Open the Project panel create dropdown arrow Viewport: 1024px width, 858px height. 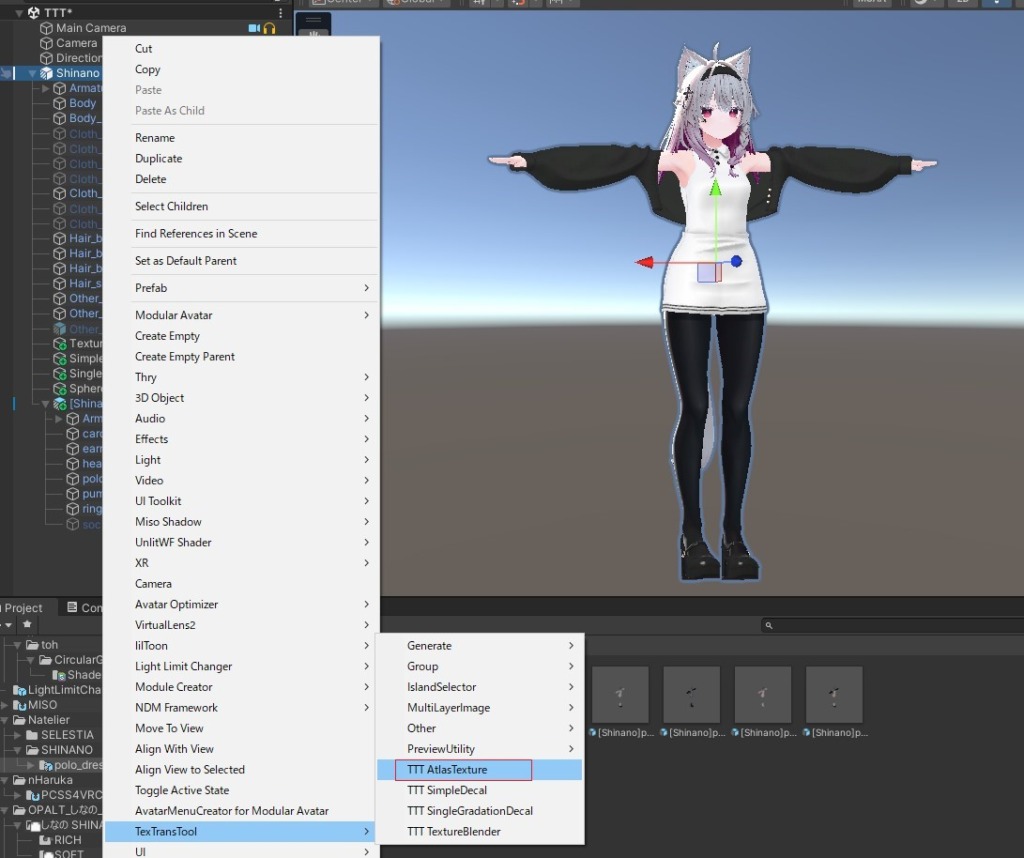[8, 624]
